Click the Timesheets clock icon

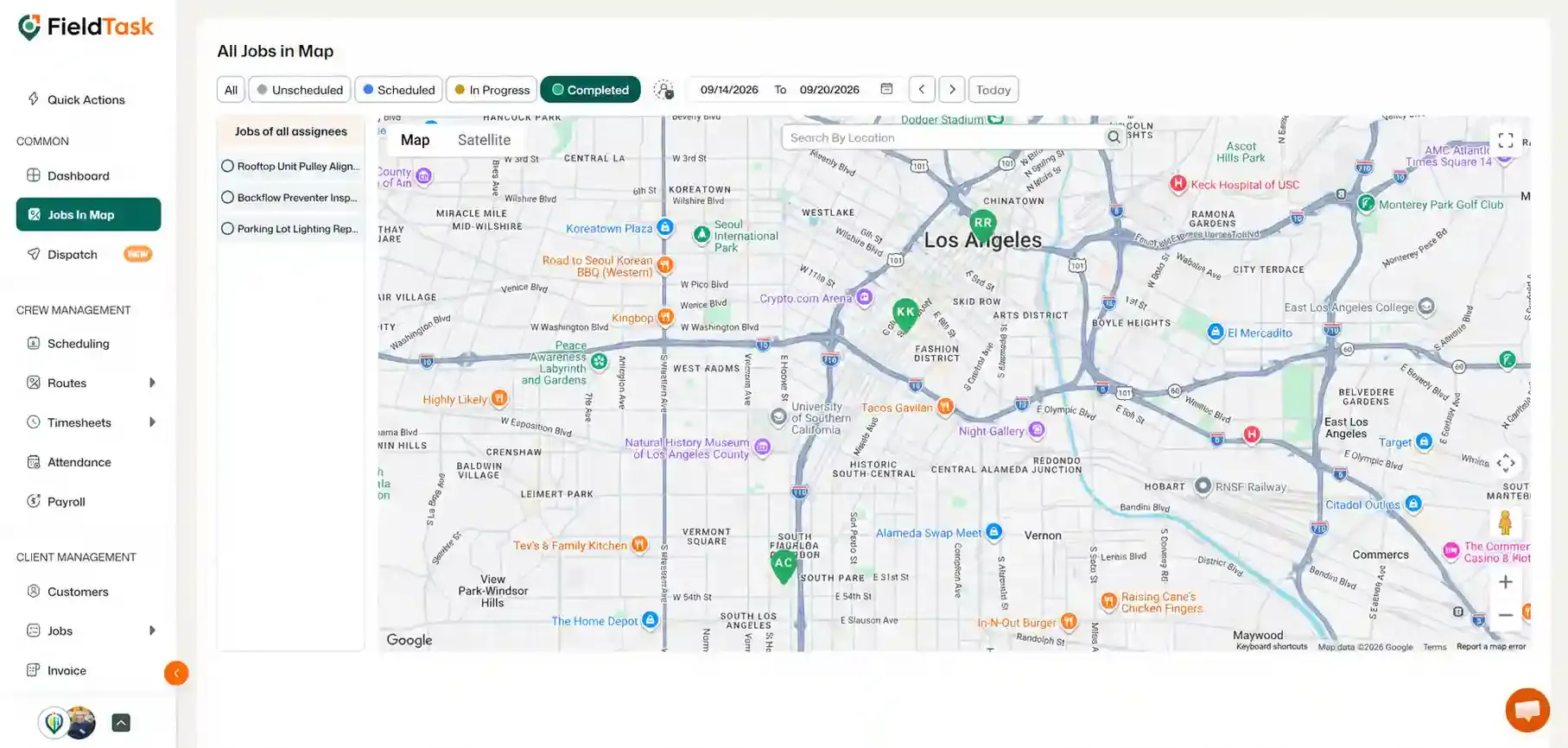click(34, 422)
